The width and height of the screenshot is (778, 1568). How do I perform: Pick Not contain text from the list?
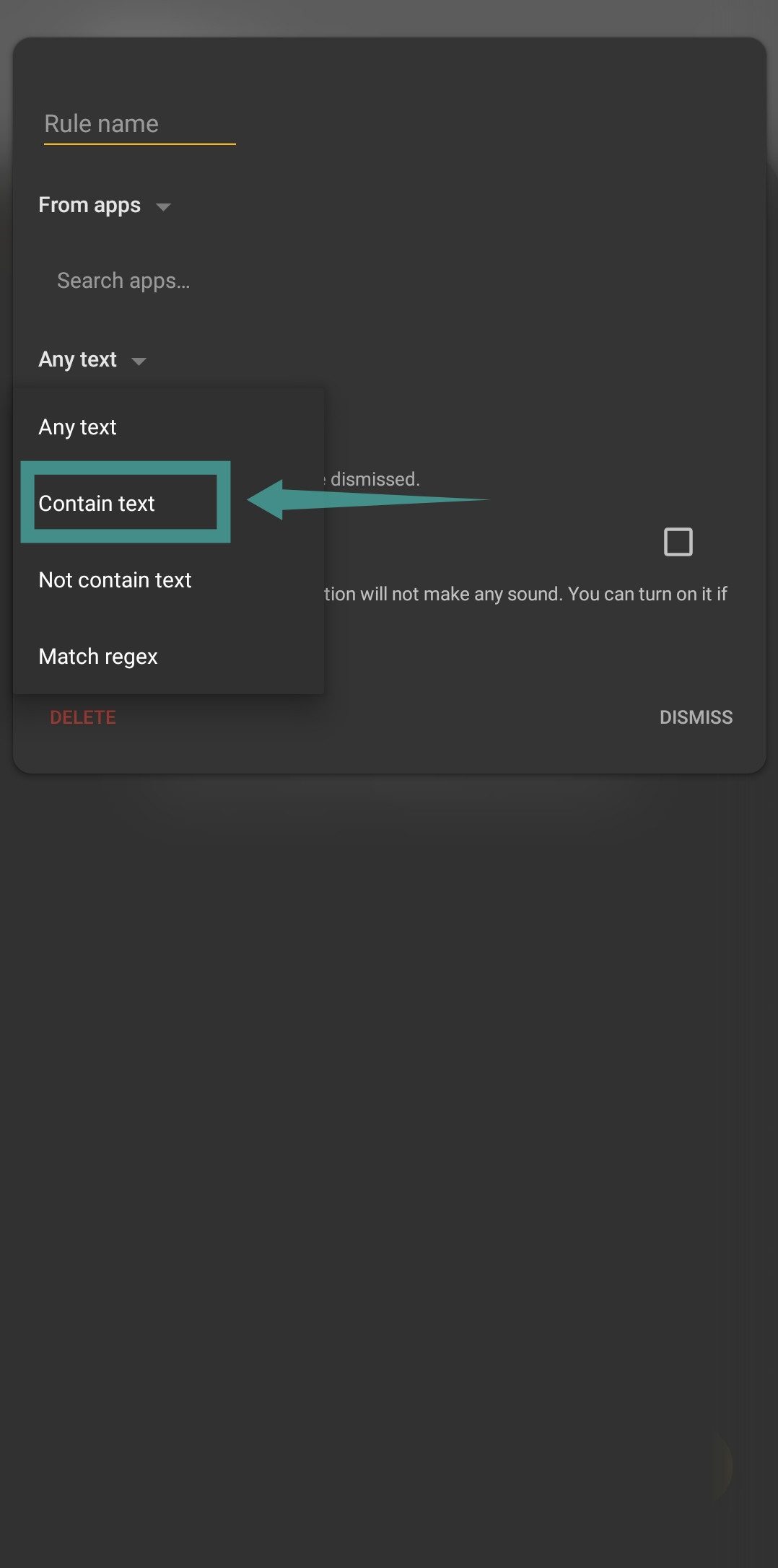click(115, 580)
